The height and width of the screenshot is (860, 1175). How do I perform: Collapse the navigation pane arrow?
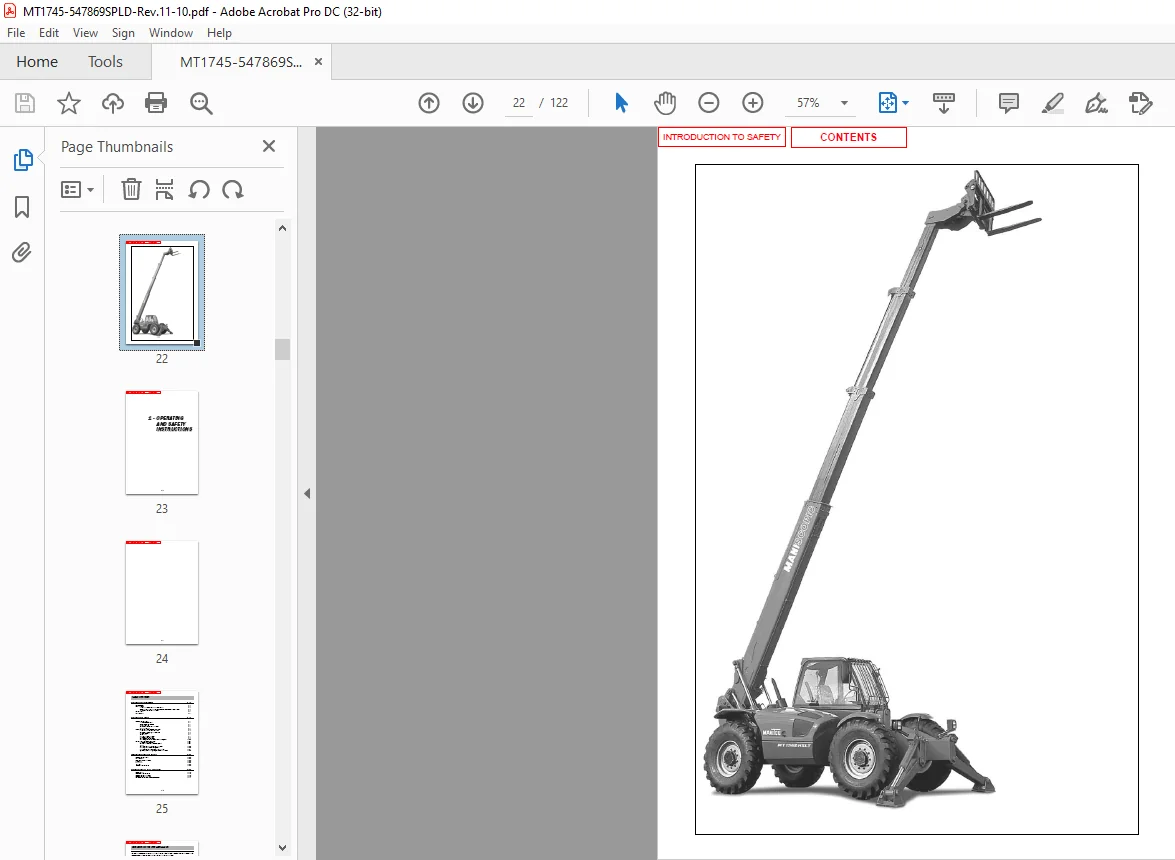pyautogui.click(x=306, y=494)
